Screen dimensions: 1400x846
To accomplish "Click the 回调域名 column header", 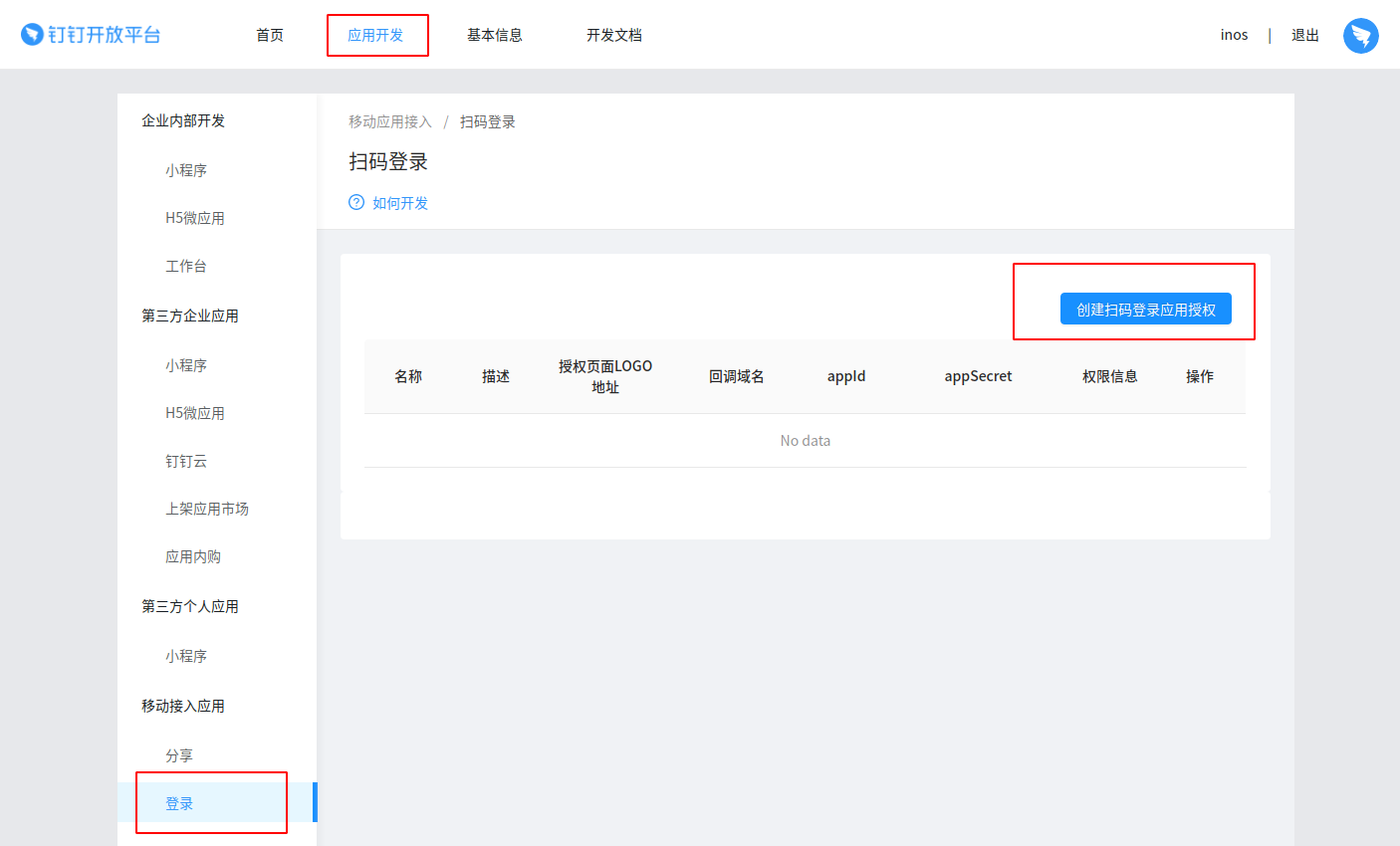I will point(737,376).
